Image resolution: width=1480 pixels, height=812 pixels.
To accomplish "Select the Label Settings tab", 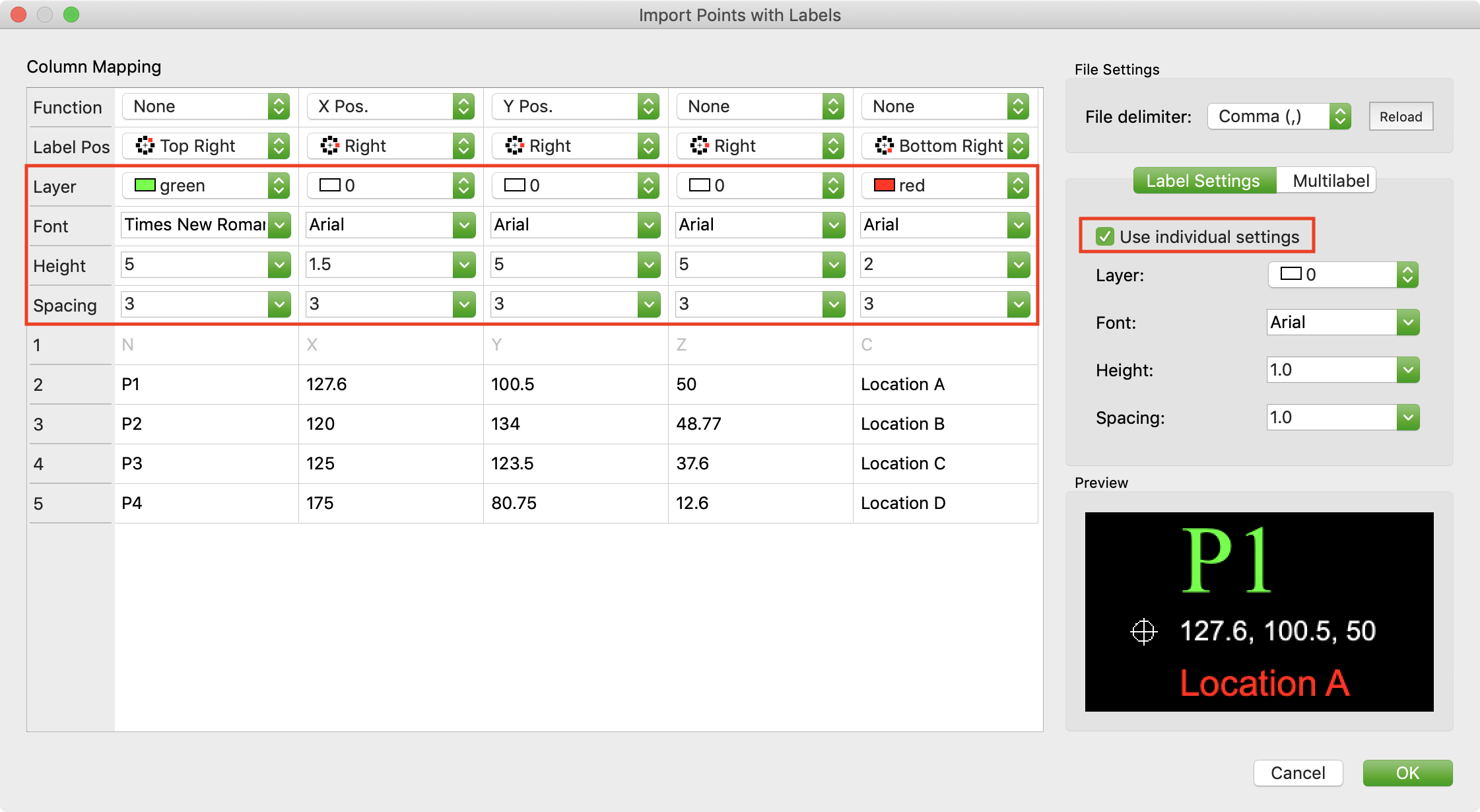I will [x=1203, y=181].
